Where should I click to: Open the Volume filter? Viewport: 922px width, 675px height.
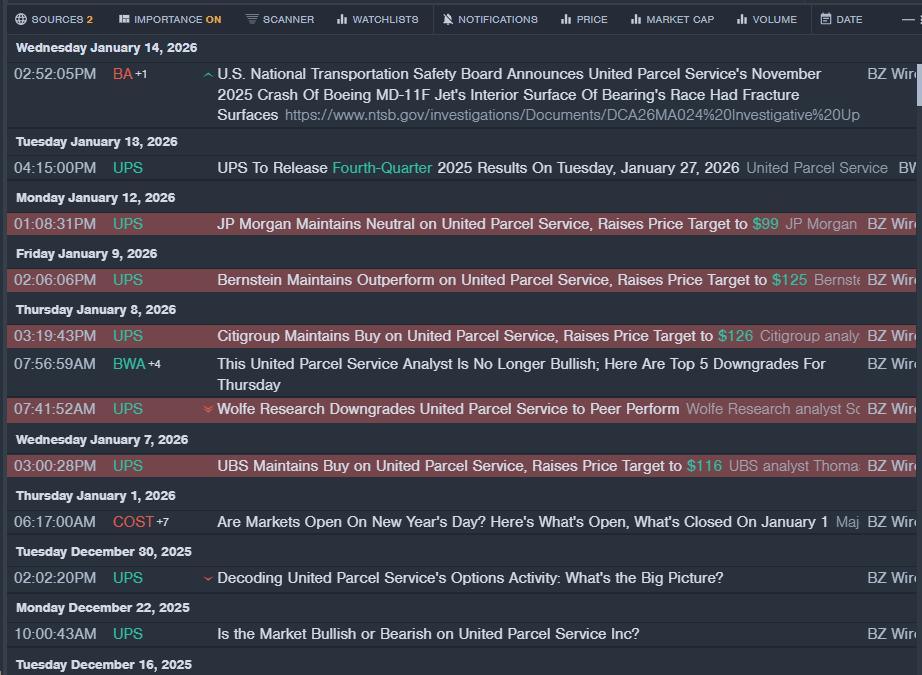766,19
